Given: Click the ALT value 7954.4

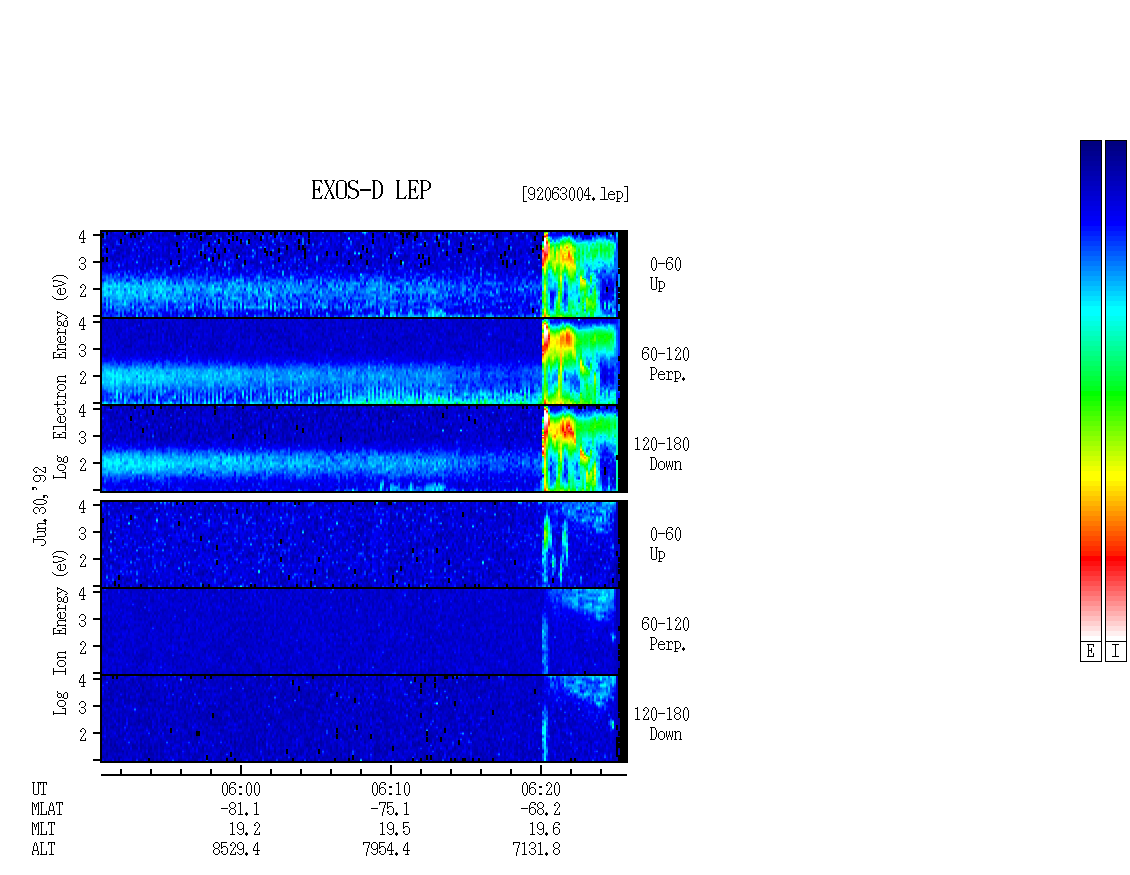Looking at the screenshot, I should tap(386, 849).
